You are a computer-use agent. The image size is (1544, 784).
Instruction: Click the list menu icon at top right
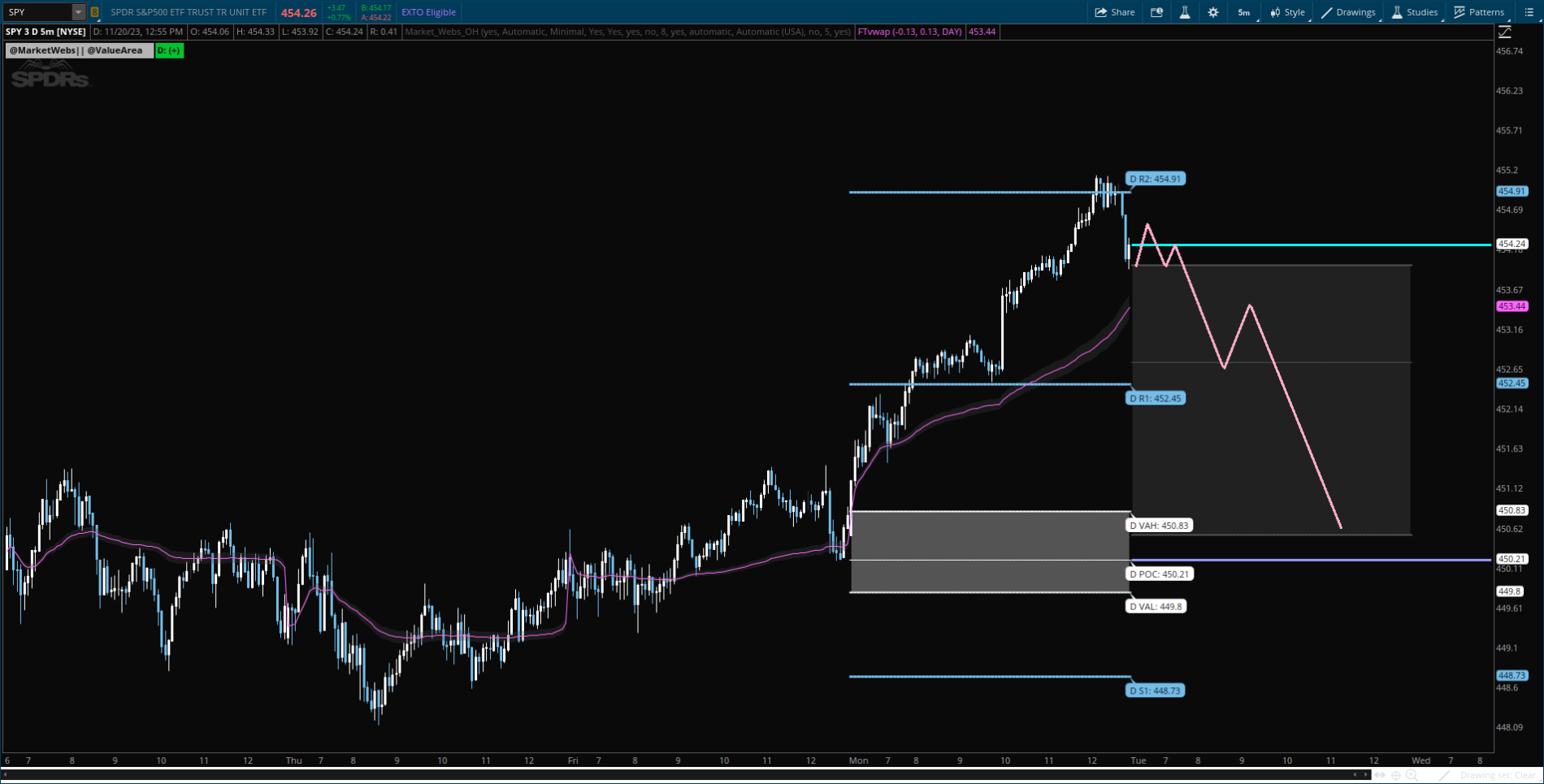point(1529,12)
